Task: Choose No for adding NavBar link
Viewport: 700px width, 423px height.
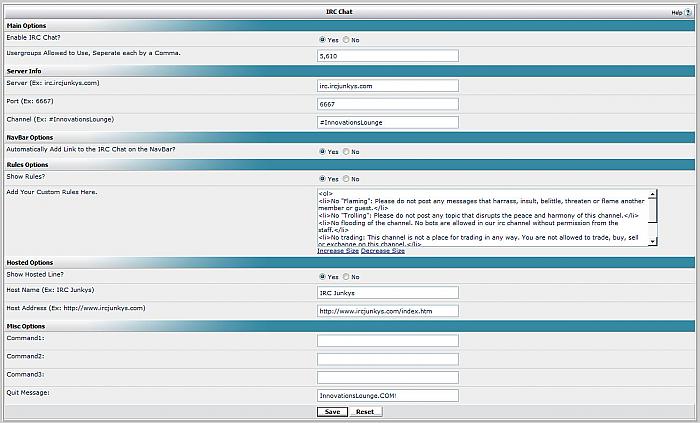Action: 346,152
